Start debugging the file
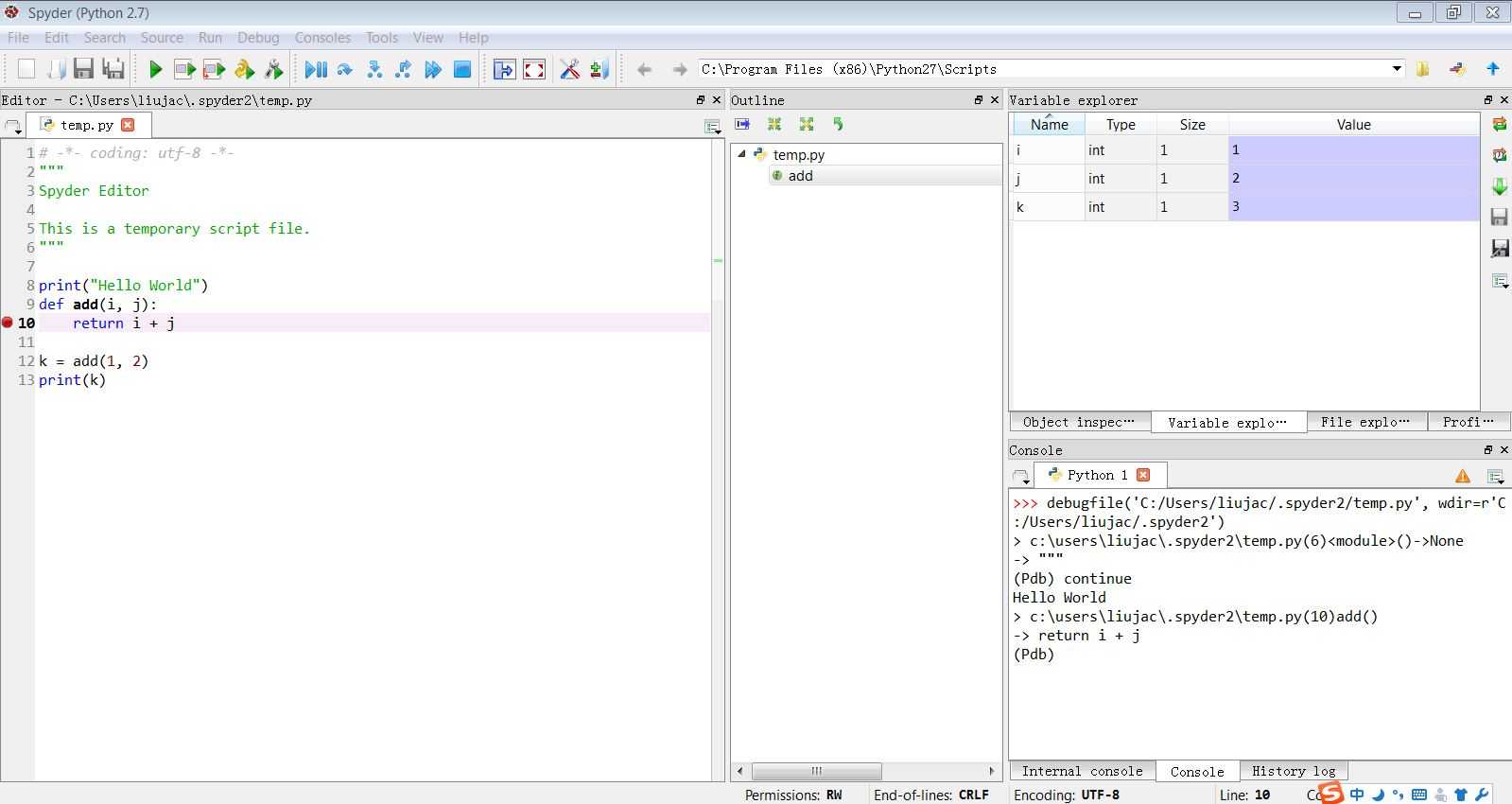The image size is (1512, 804). 316,69
